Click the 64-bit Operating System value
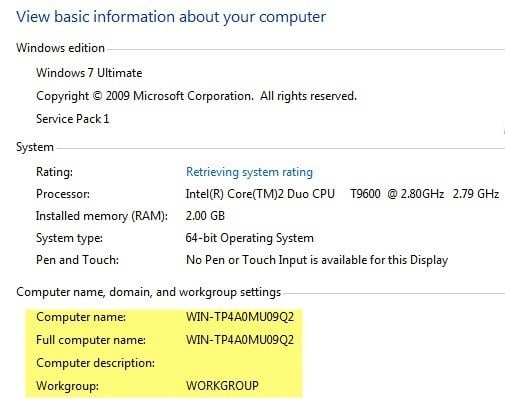Viewport: 505px width, 399px height. pos(249,238)
